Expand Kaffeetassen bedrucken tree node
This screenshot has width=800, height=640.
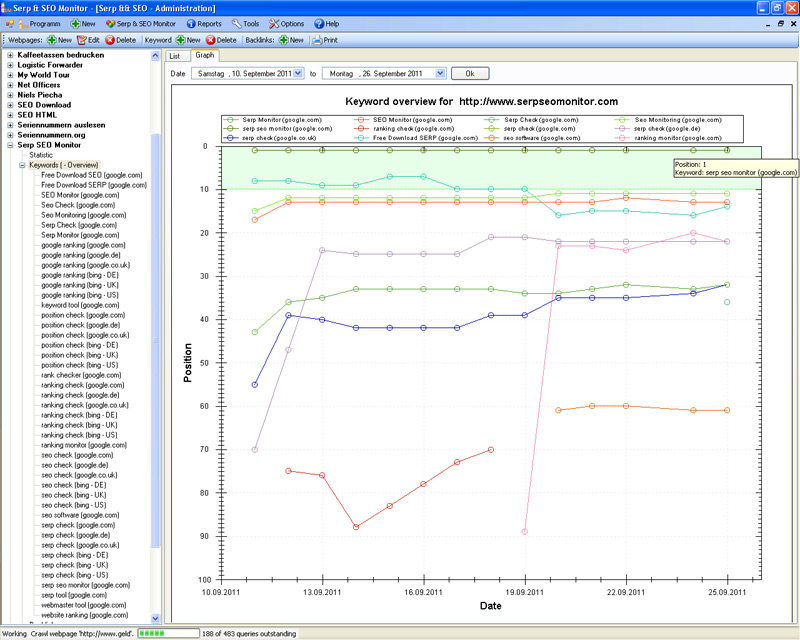click(x=10, y=55)
